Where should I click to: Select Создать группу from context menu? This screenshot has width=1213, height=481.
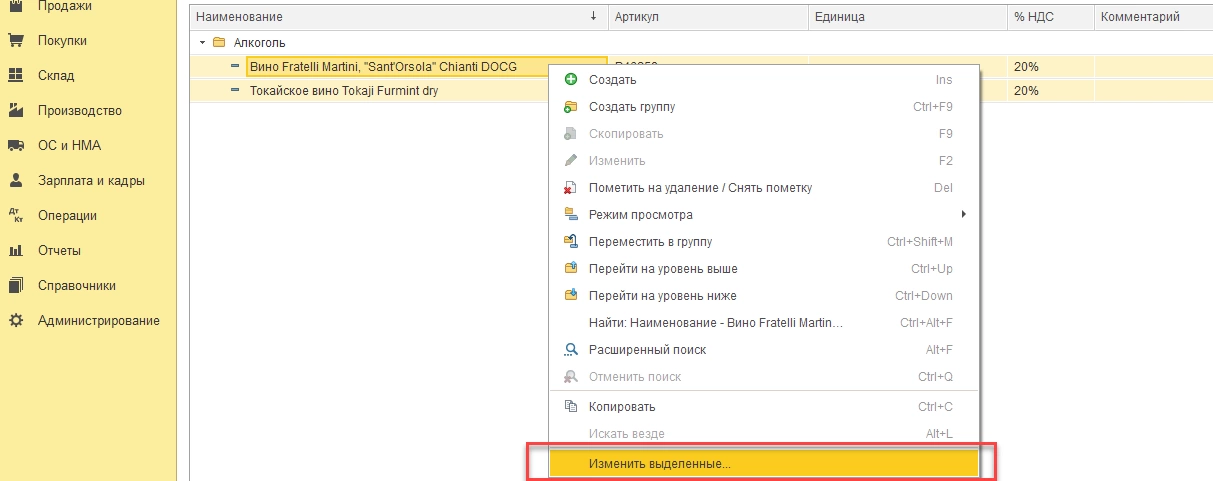[x=631, y=107]
